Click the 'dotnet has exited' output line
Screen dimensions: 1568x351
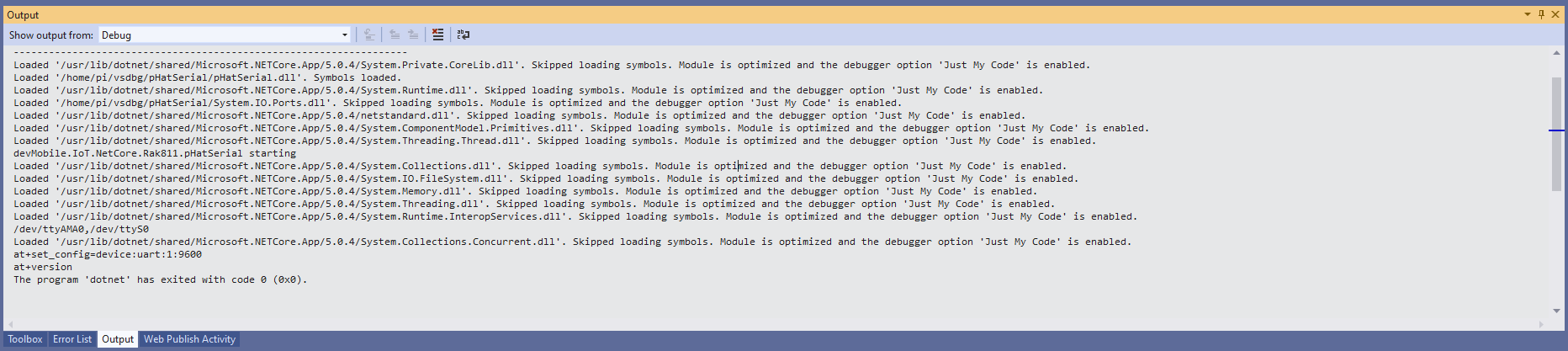[160, 279]
